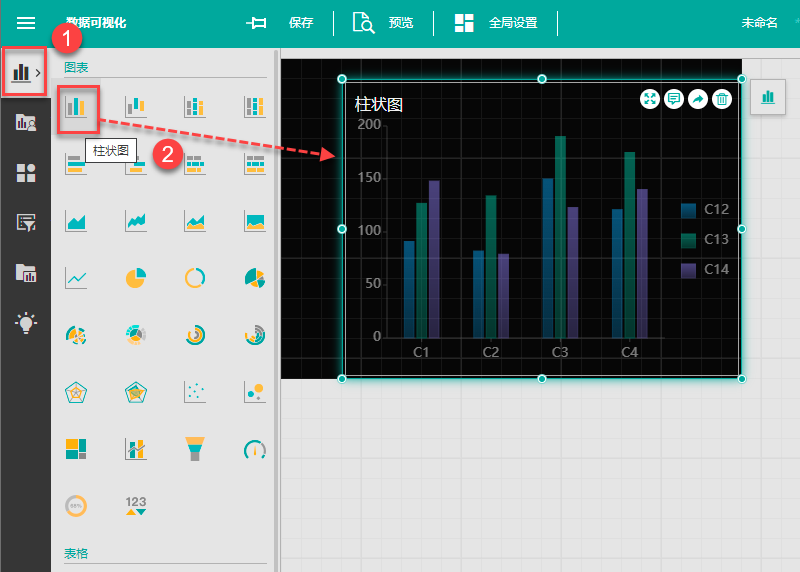Select the rose pie chart icon
Image resolution: width=800 pixels, height=572 pixels.
(255, 278)
